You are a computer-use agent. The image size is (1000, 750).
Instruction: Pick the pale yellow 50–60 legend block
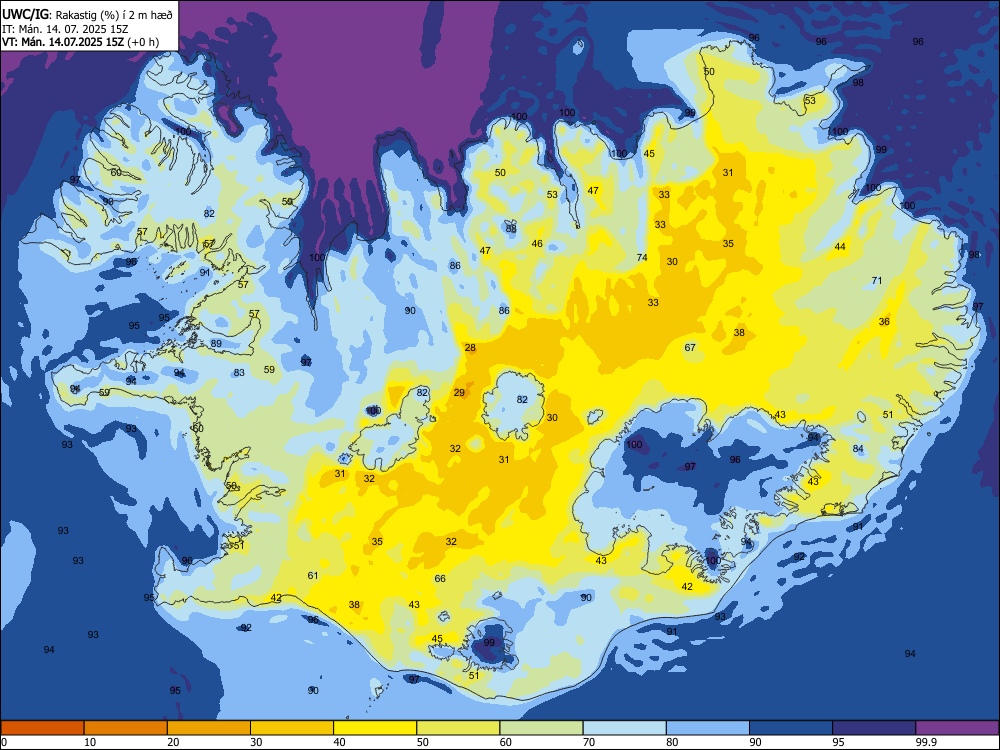(x=458, y=728)
